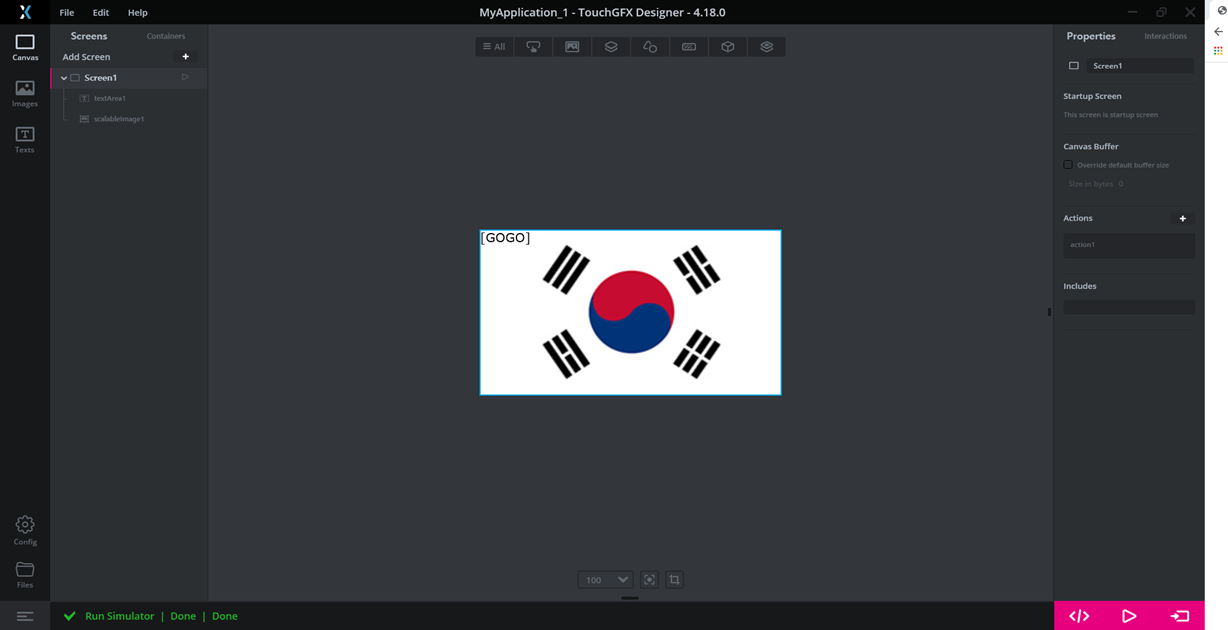Open the Buttons widget group

tap(533, 47)
